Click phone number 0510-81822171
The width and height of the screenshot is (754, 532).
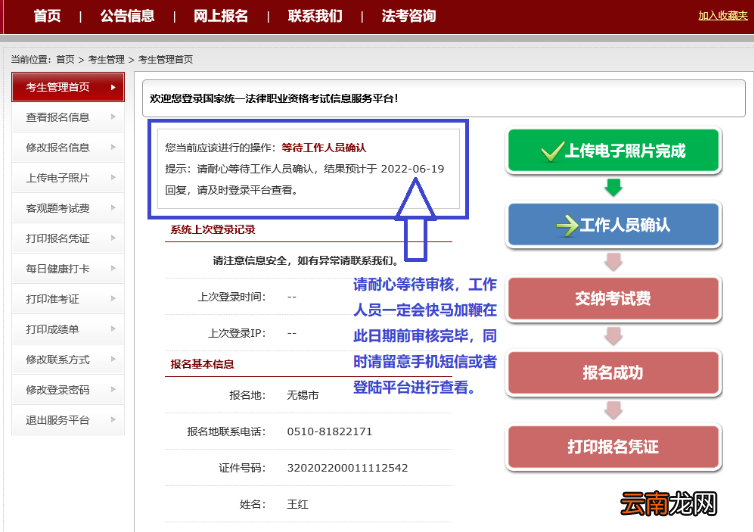pos(329,431)
